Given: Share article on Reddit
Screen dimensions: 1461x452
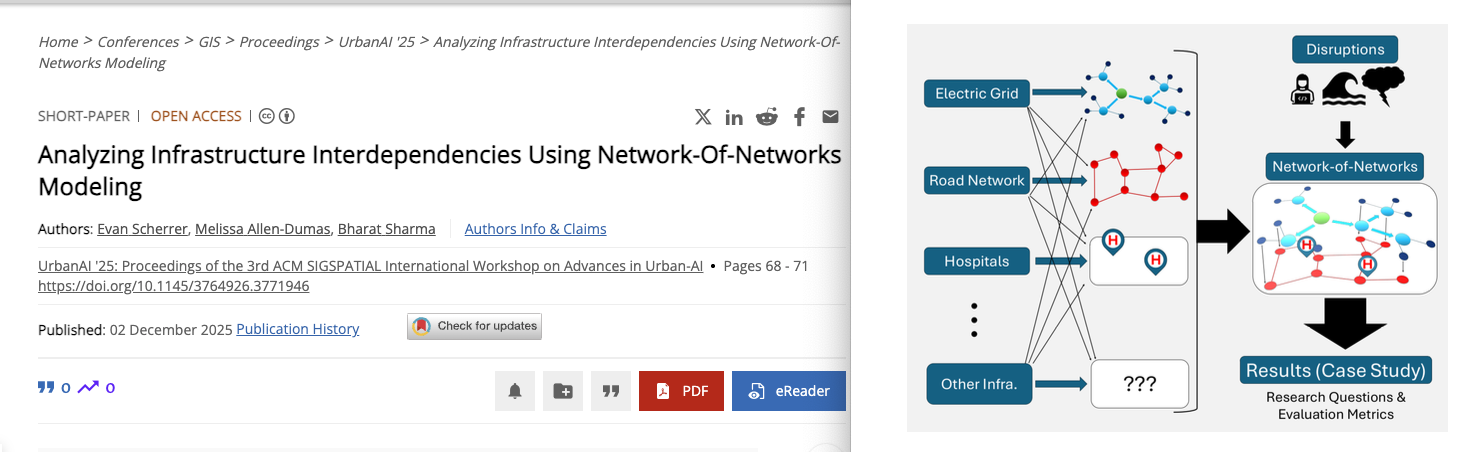Looking at the screenshot, I should coord(767,117).
